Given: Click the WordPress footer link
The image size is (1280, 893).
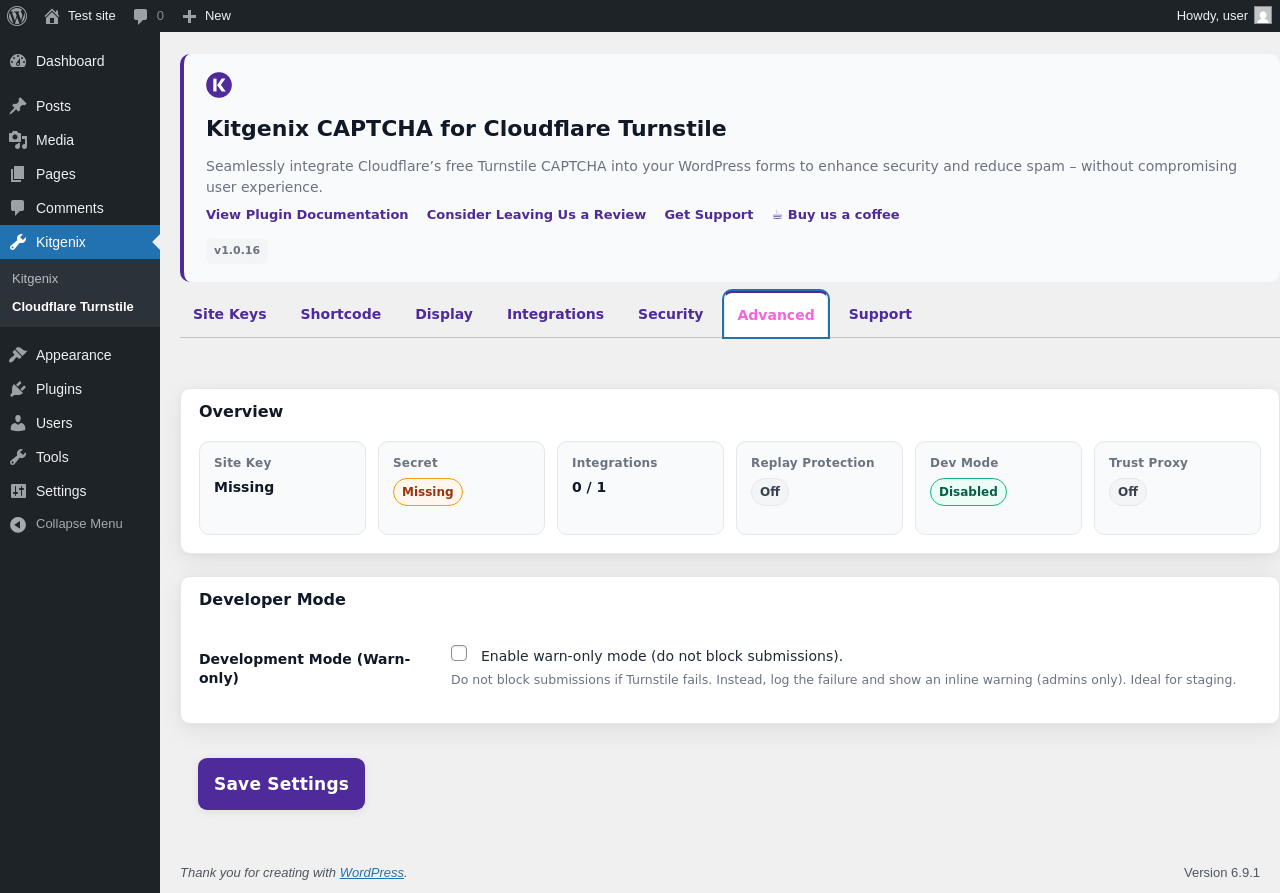Looking at the screenshot, I should tap(371, 873).
